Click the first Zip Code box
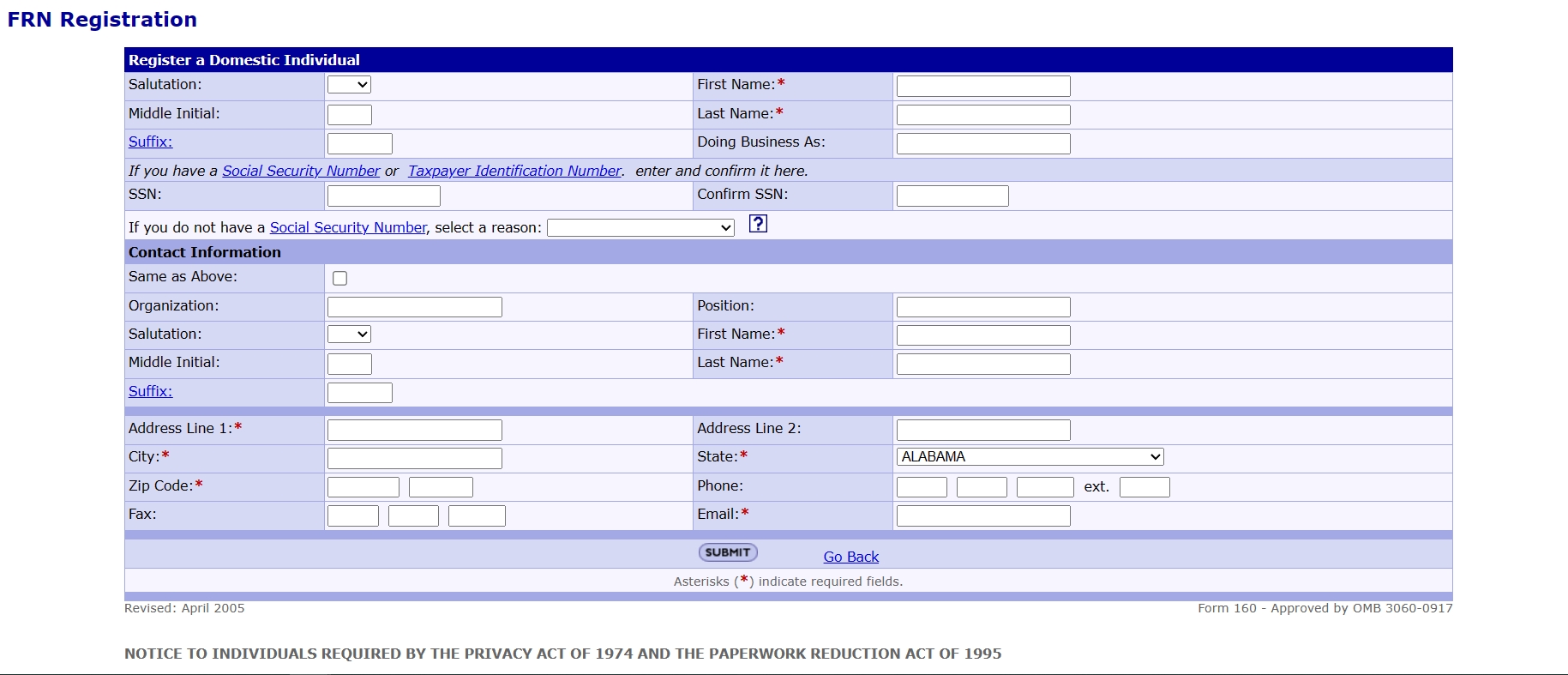Screen dimensions: 1568x675 (363, 487)
